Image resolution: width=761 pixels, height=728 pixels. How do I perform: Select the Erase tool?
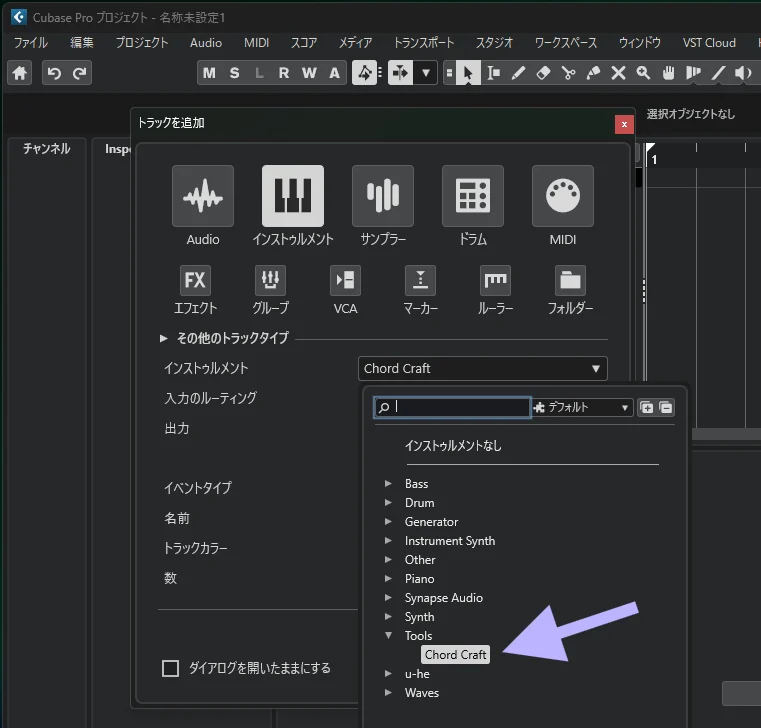[543, 73]
